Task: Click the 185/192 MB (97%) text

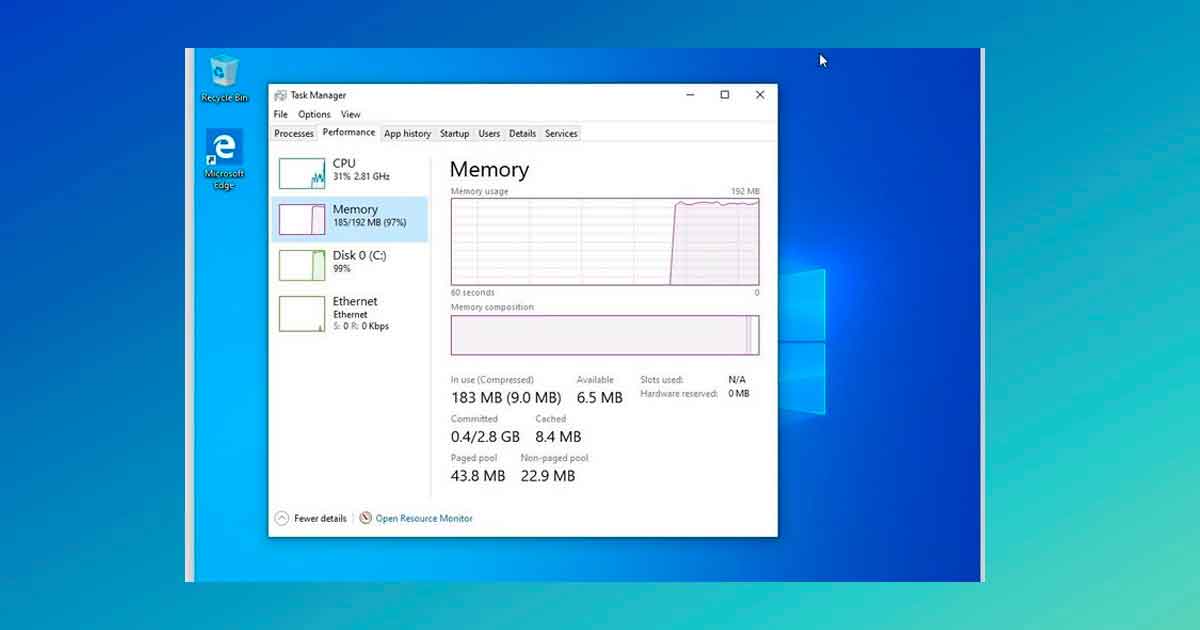Action: (369, 223)
